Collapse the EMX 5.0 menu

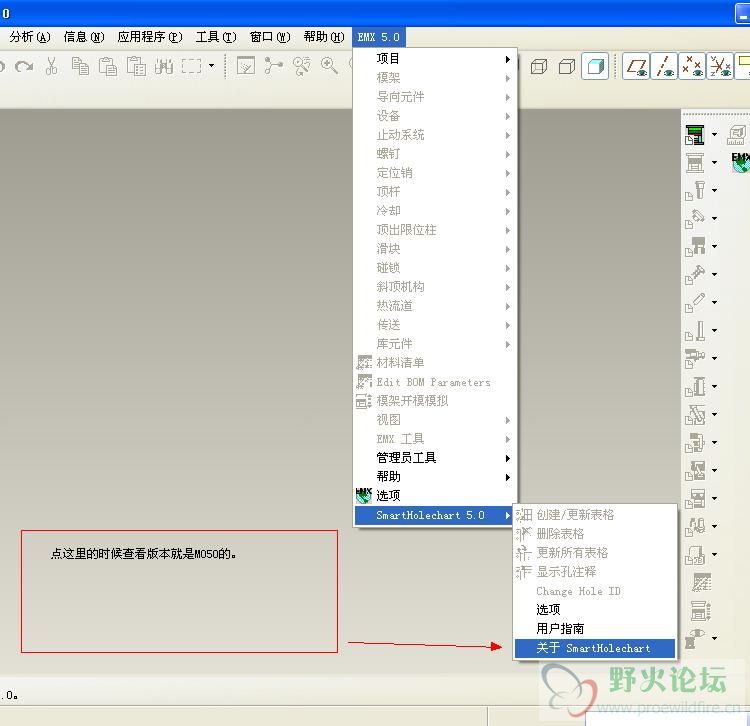click(x=378, y=37)
